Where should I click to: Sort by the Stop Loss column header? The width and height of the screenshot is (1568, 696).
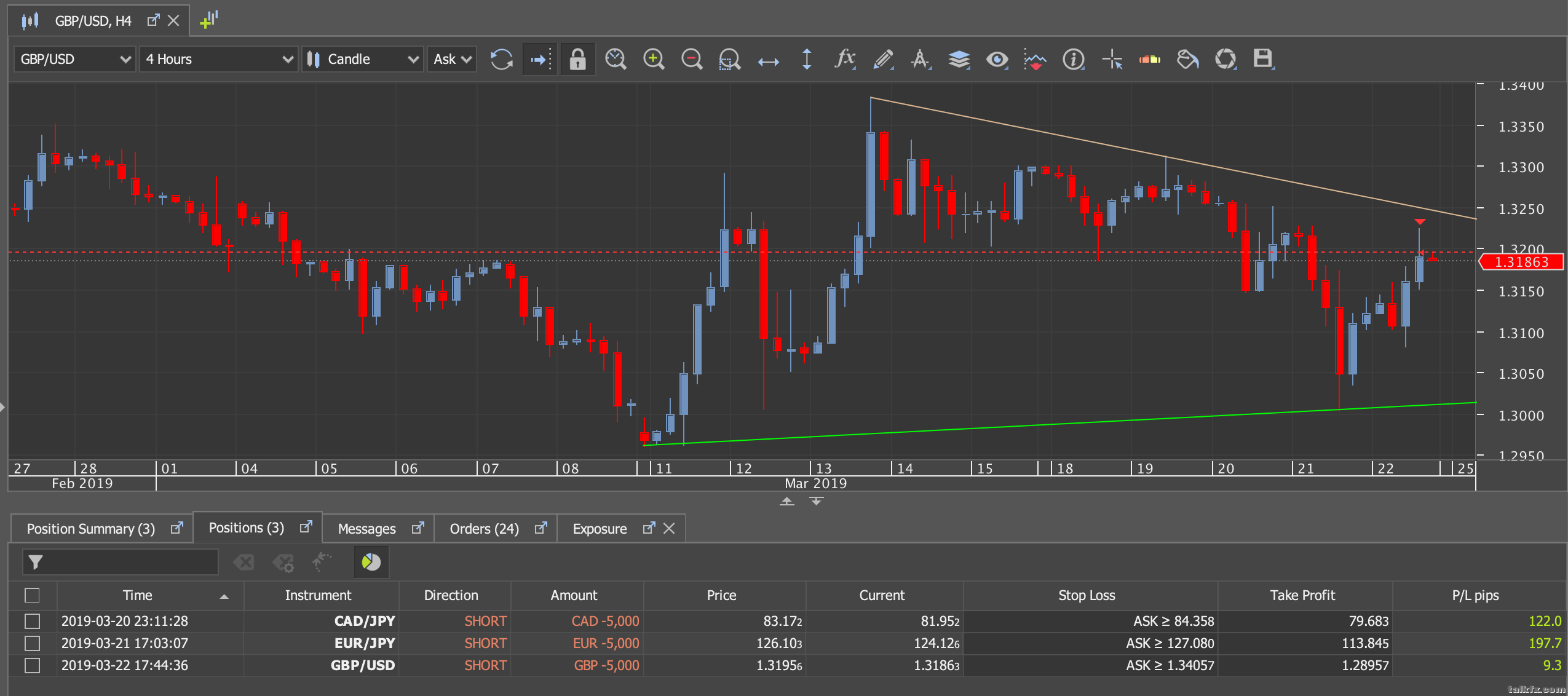1090,595
